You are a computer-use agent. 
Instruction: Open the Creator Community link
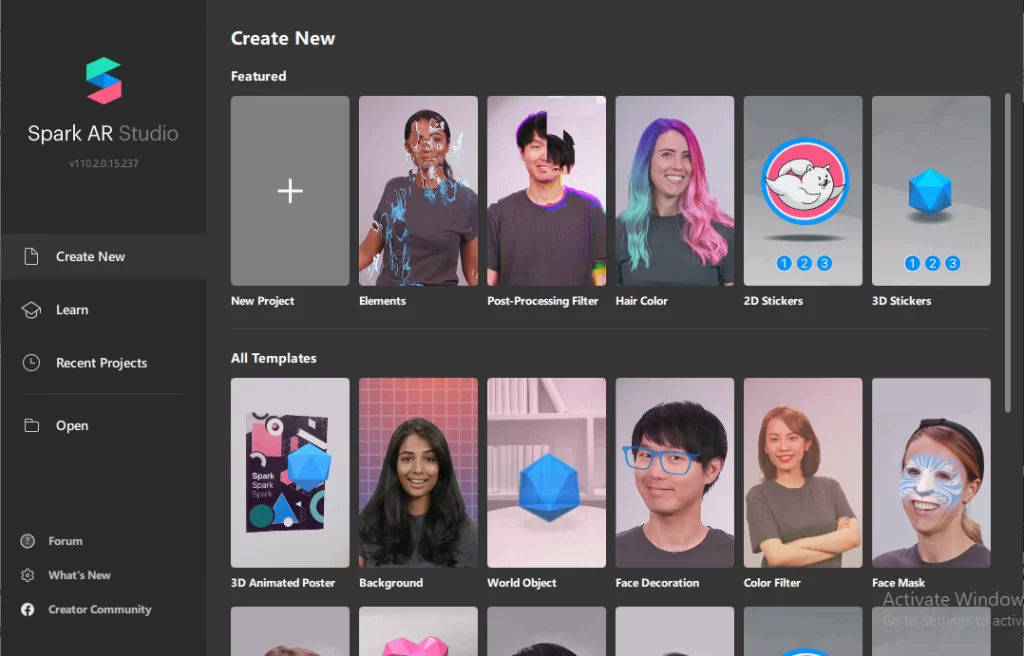tap(99, 609)
